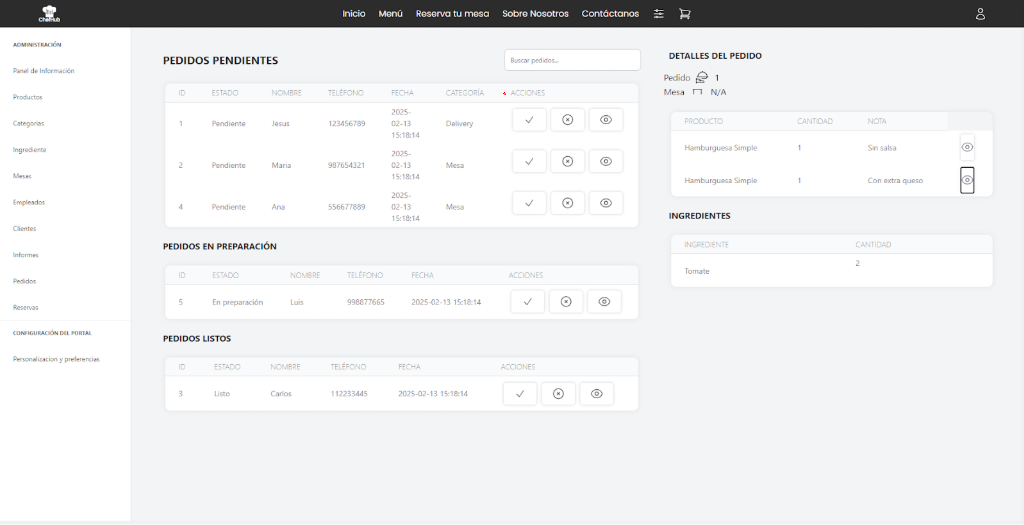Click the Buscar pedidos search field
1024x525 pixels.
click(x=572, y=60)
